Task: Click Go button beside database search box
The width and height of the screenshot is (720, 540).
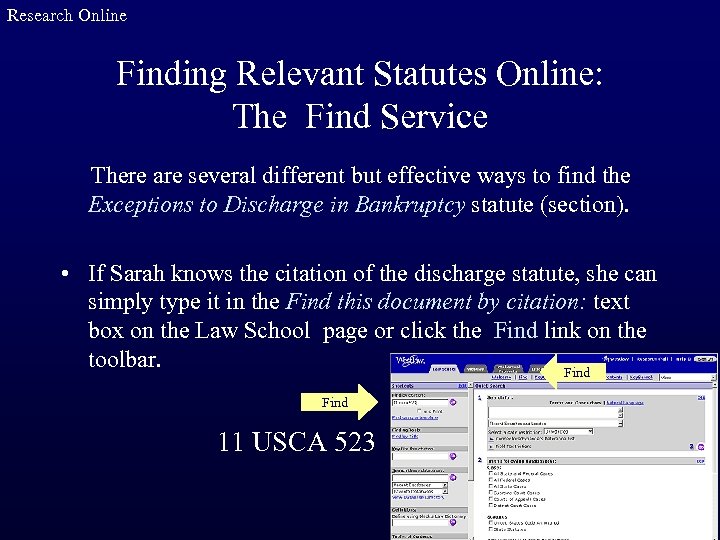Action: 453,478
